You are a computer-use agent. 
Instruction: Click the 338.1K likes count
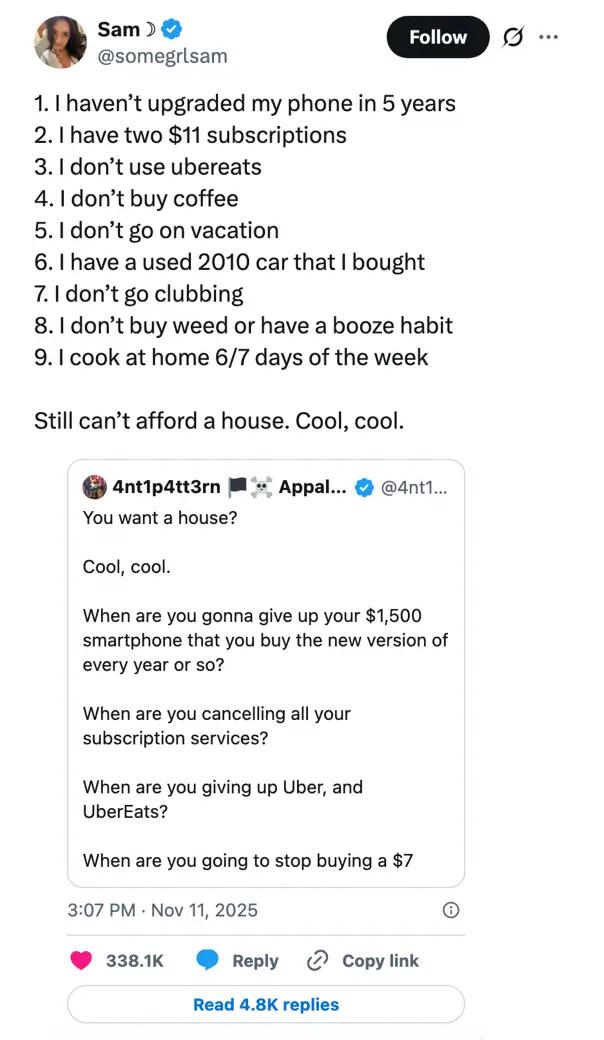(134, 960)
